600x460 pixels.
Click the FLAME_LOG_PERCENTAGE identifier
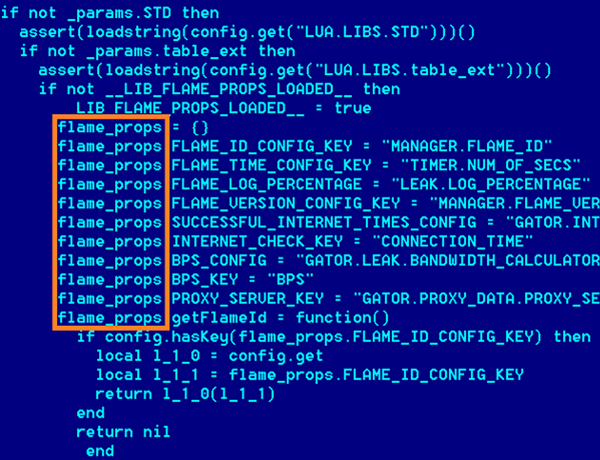tap(266, 184)
